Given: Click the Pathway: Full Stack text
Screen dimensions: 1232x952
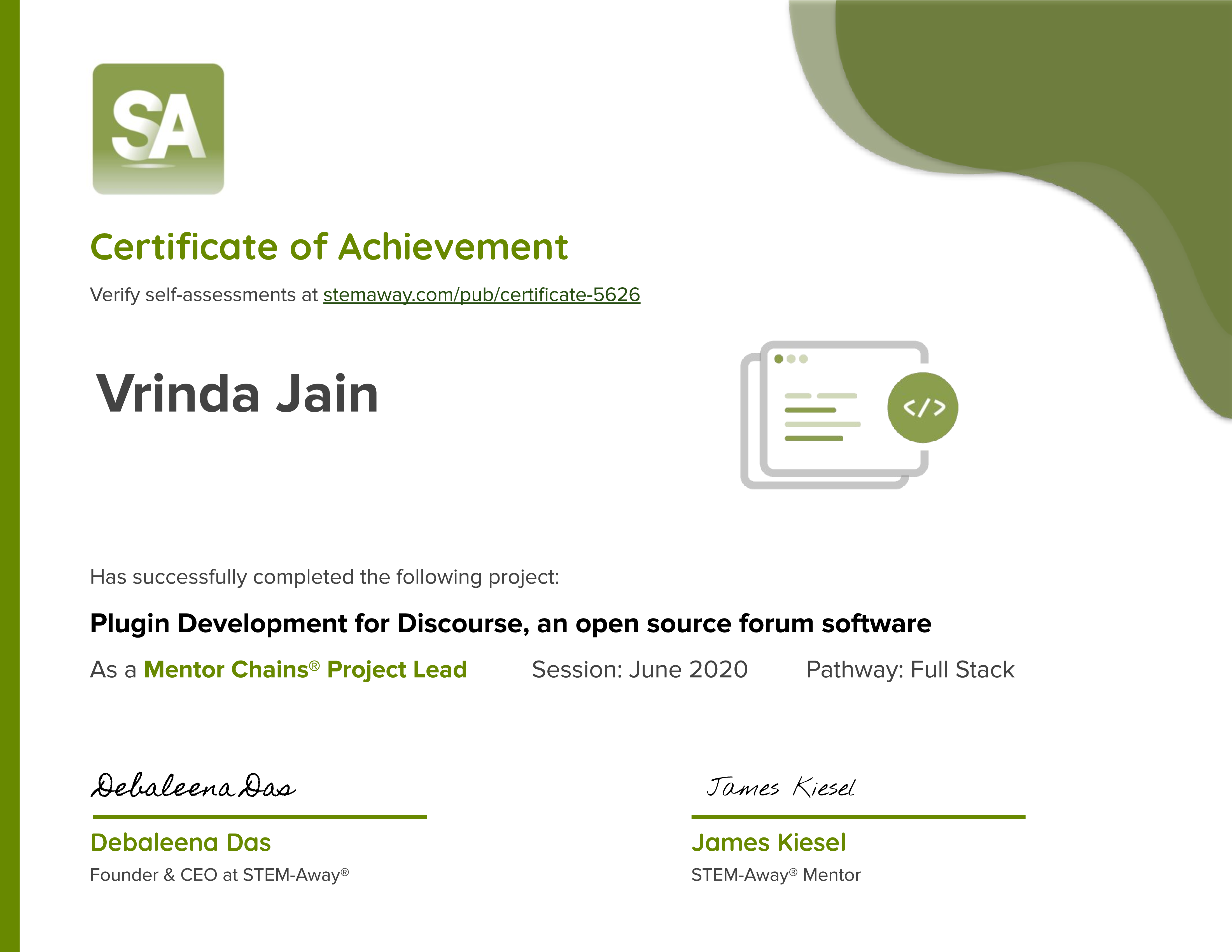Looking at the screenshot, I should coord(910,669).
